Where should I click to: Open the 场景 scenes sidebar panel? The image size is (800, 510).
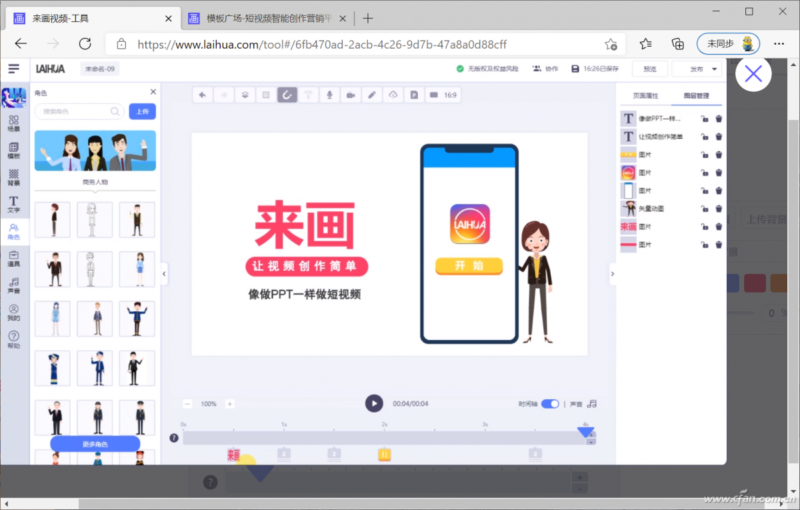[x=14, y=123]
